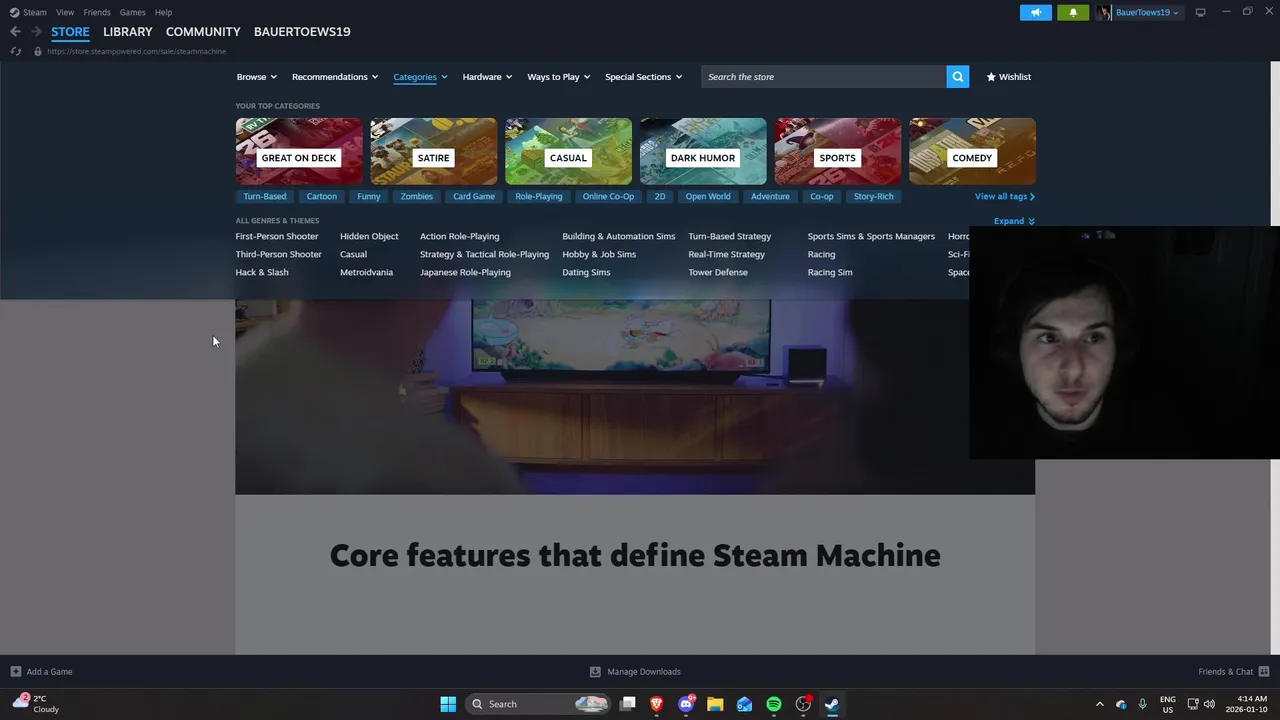The height and width of the screenshot is (720, 1280).
Task: Open the DARK HUMOR category tile
Action: pyautogui.click(x=703, y=151)
